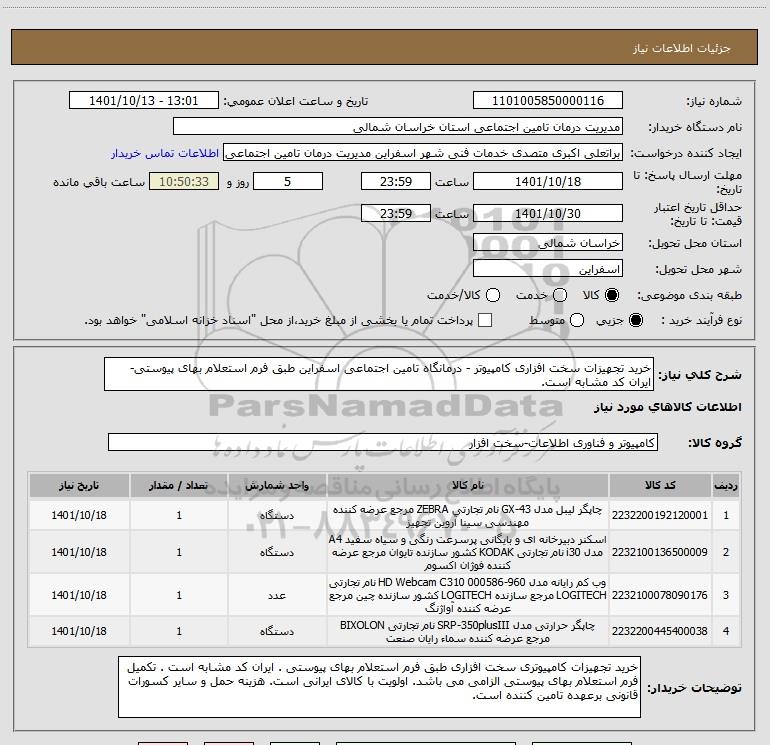Click product code 2232200192120001
770x745 pixels.
[660, 515]
